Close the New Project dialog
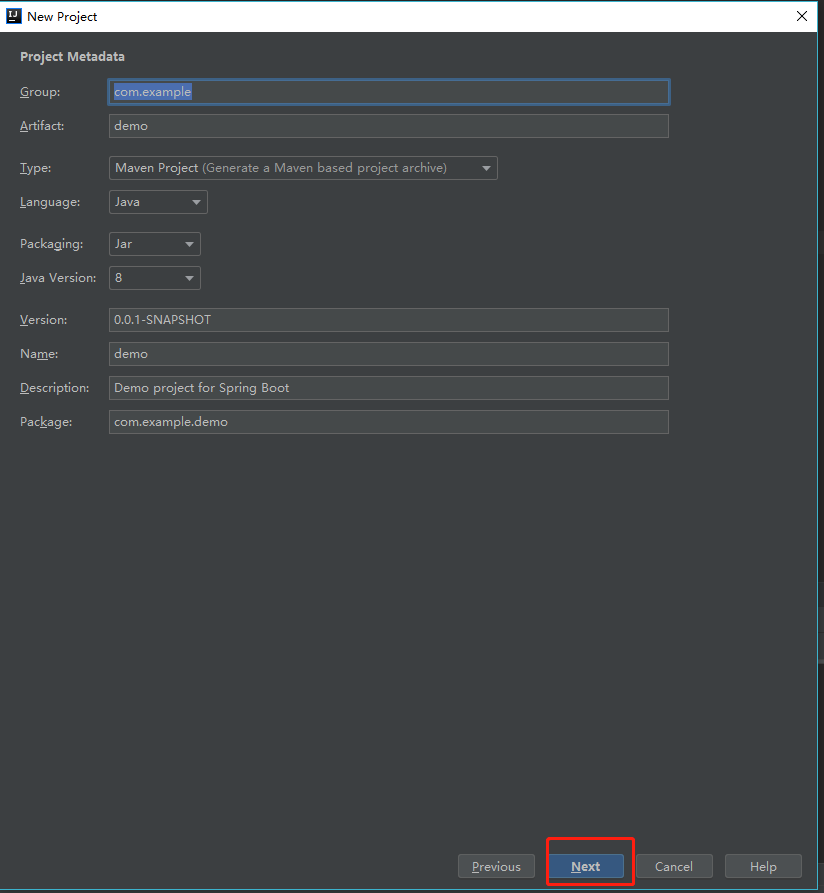Image resolution: width=824 pixels, height=893 pixels. pyautogui.click(x=802, y=16)
